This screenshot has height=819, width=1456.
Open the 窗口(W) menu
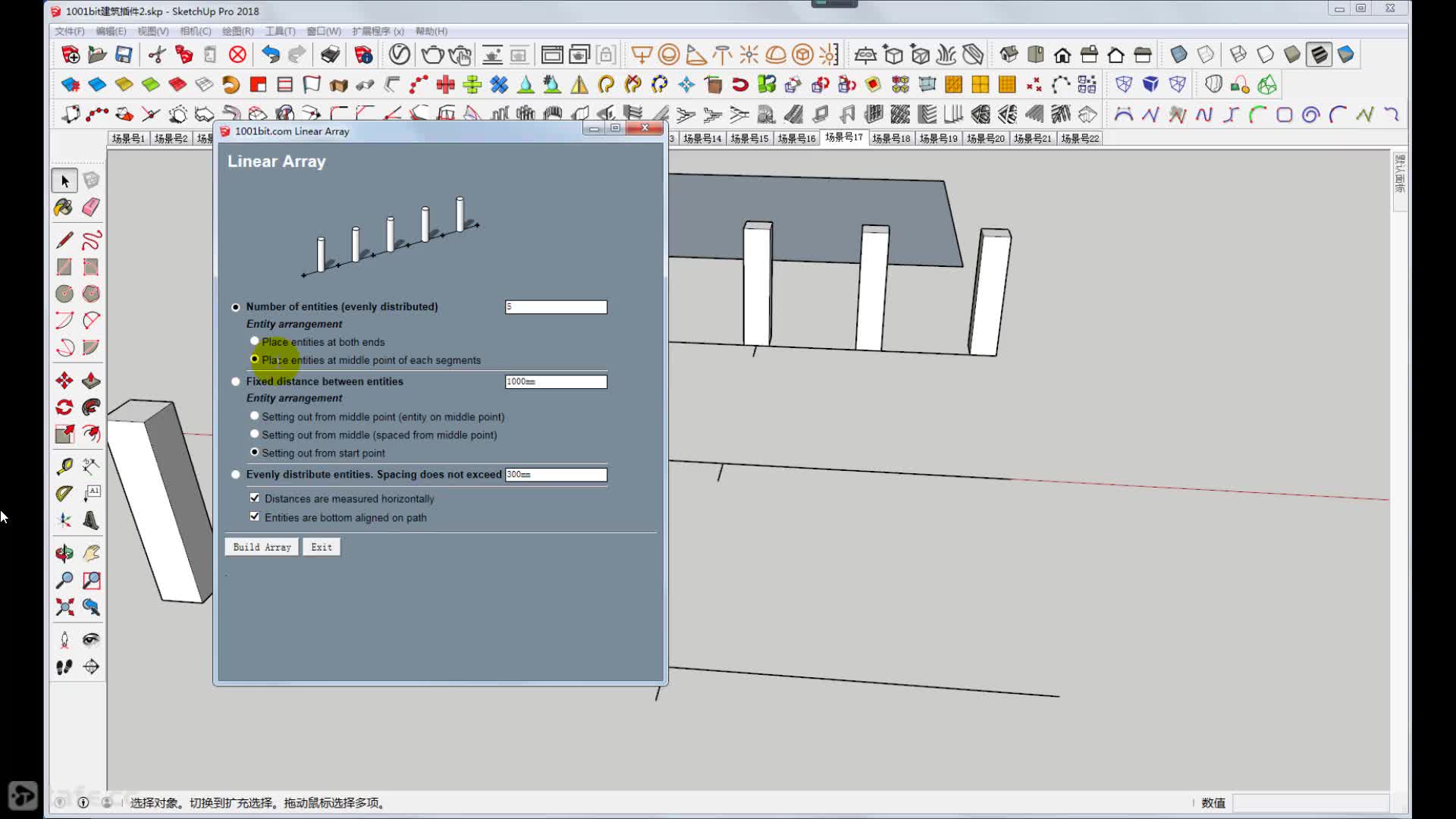click(324, 31)
